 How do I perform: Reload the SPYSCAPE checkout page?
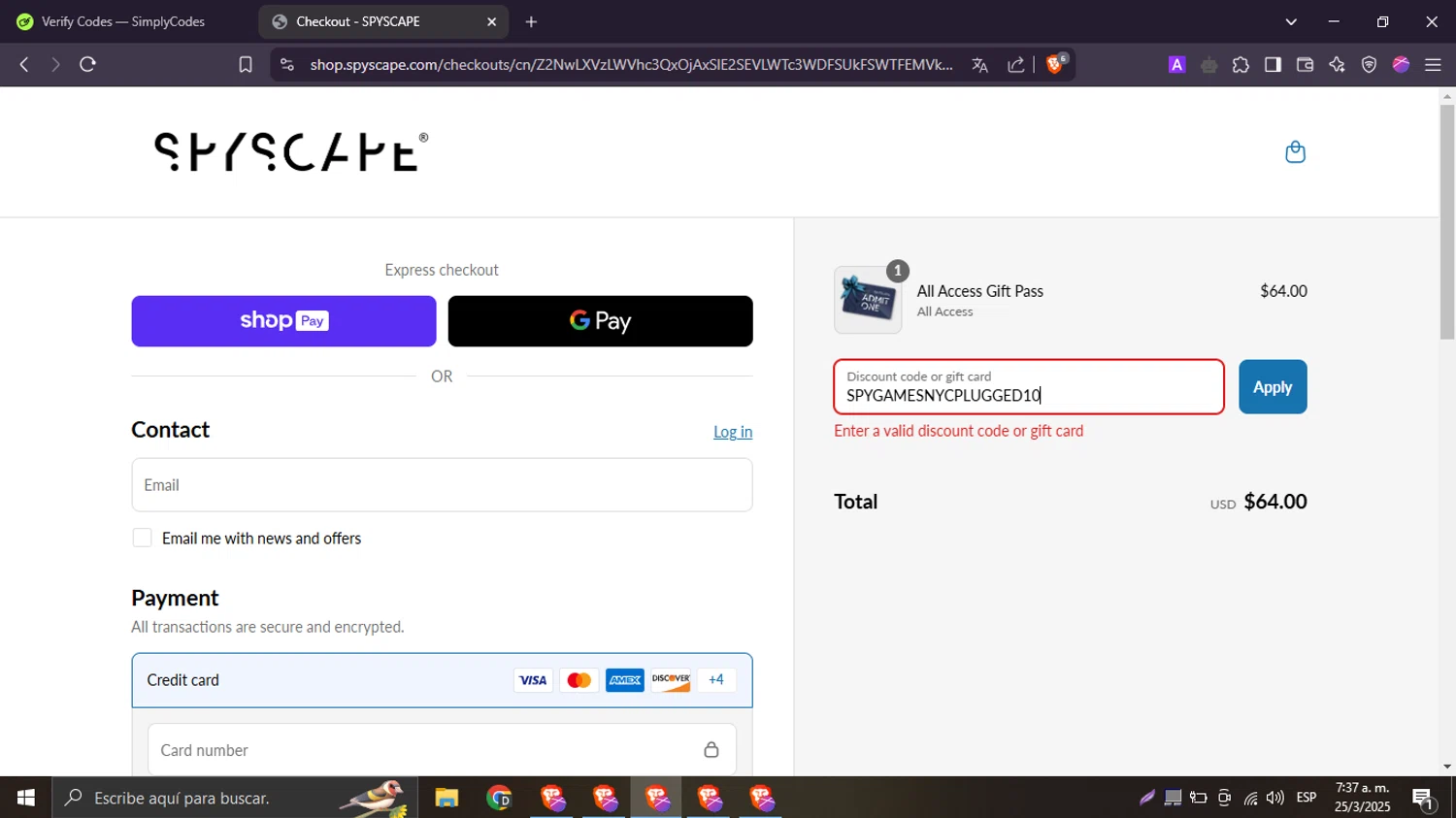(87, 65)
